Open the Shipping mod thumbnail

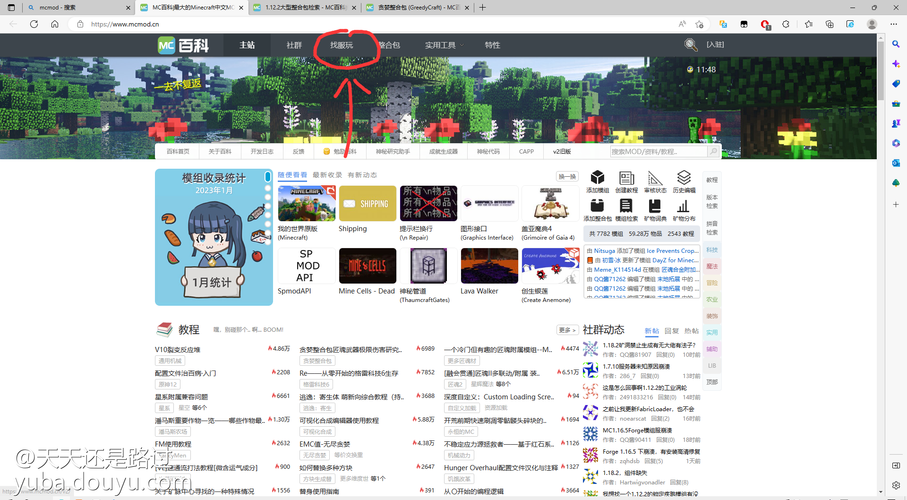pyautogui.click(x=368, y=203)
